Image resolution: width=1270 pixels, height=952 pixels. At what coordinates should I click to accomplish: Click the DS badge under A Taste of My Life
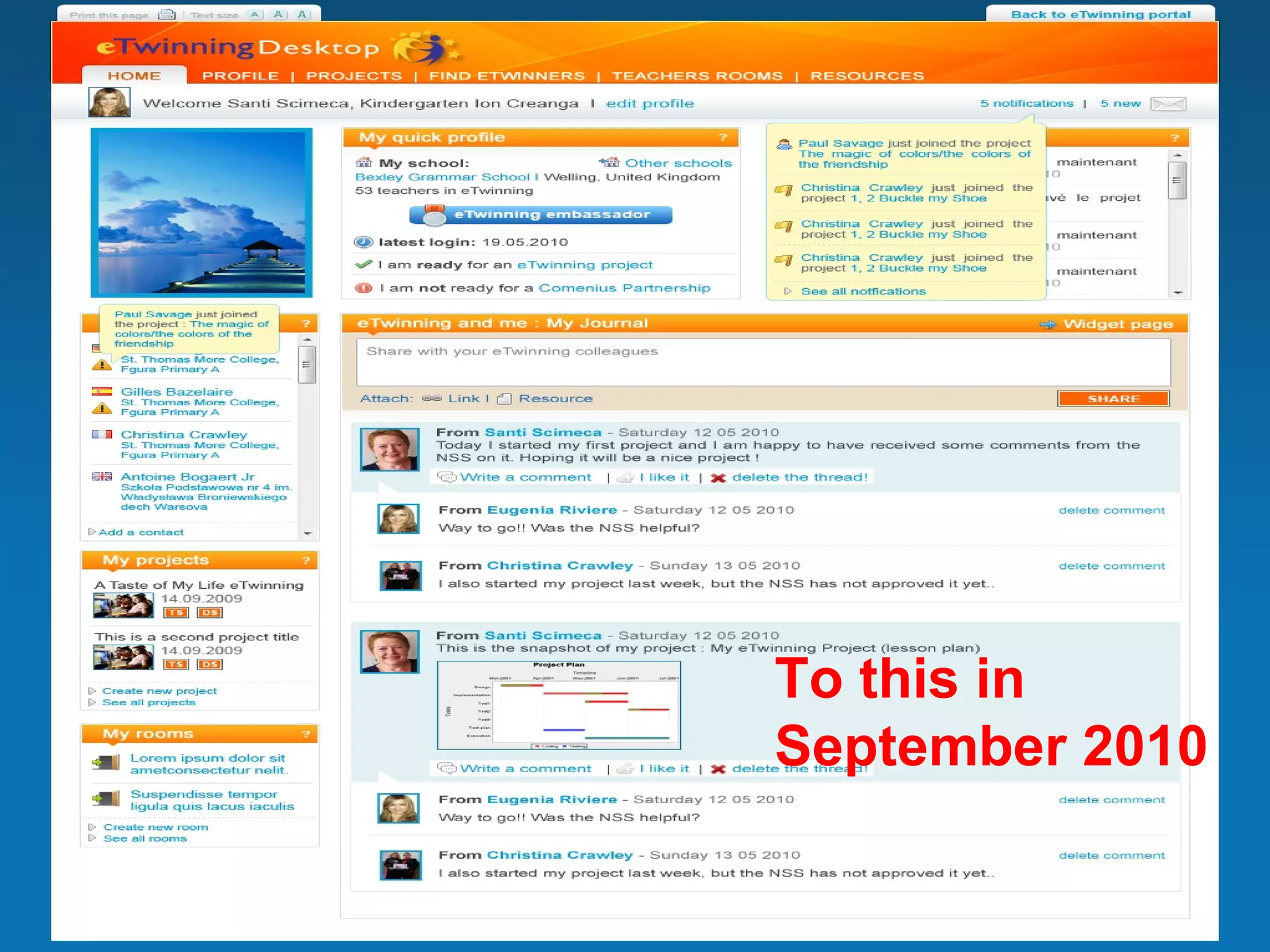(x=210, y=612)
